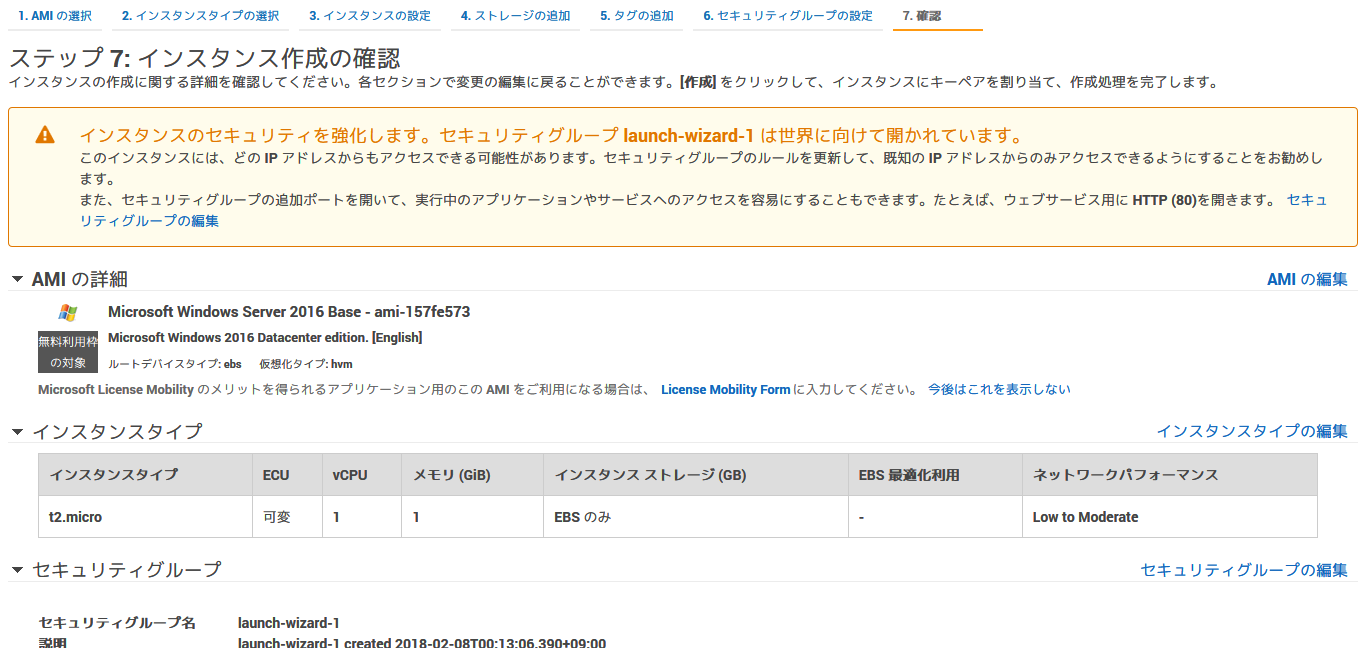This screenshot has width=1358, height=648.
Task: Go to step 4. ストレージの追加 tab
Action: pyautogui.click(x=515, y=16)
